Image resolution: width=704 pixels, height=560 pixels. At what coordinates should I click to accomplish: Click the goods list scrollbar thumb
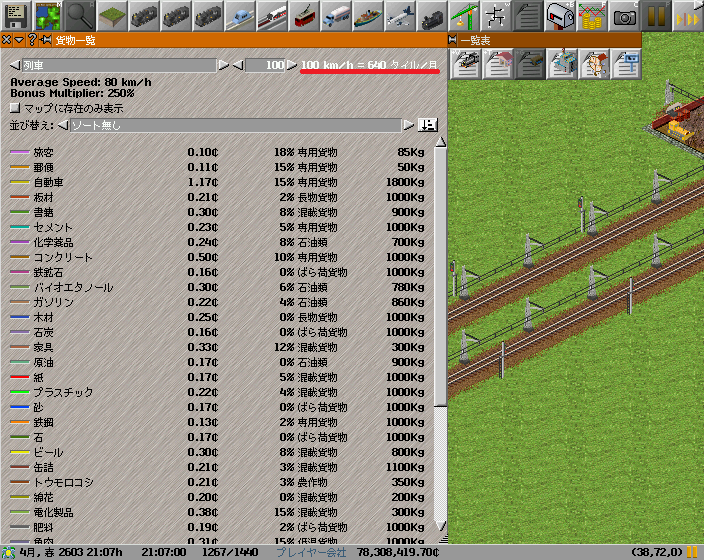coord(441,276)
